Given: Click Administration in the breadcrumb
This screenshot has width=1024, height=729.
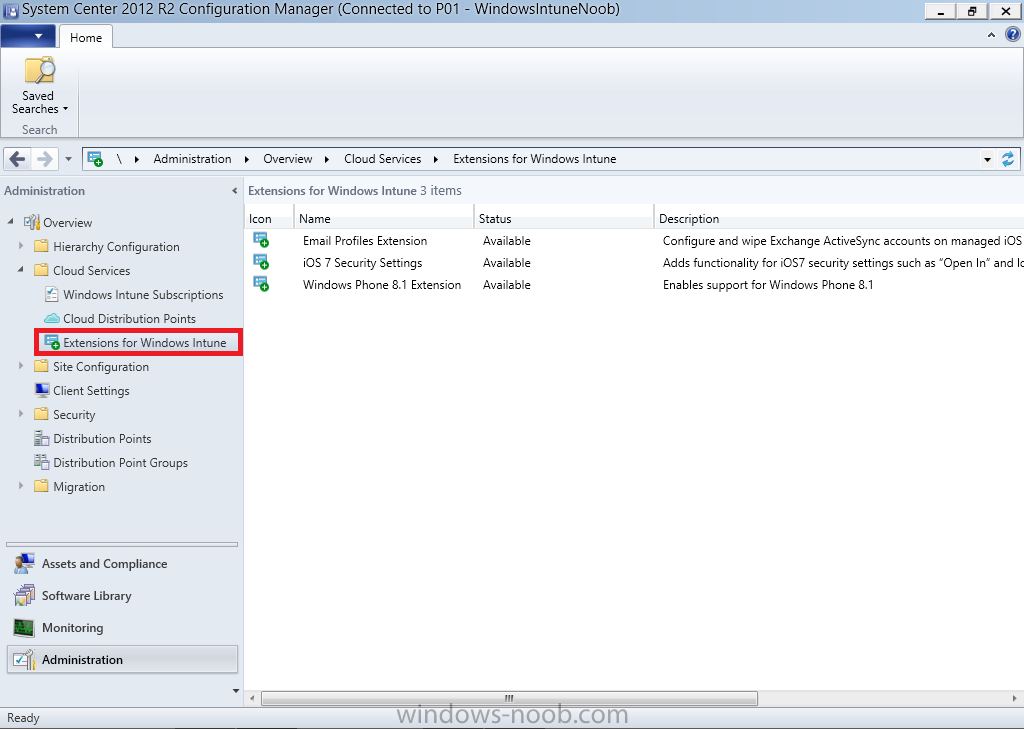Looking at the screenshot, I should click(x=192, y=159).
